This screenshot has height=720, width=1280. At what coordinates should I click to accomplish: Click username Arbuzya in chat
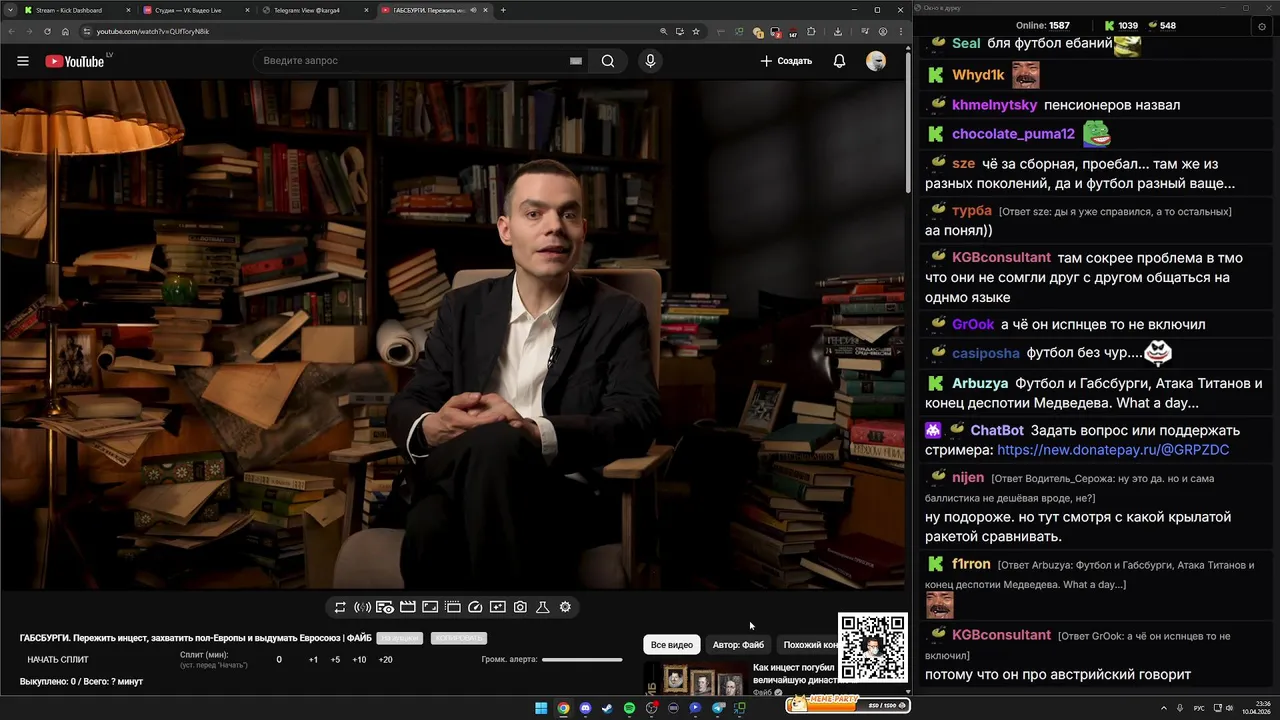pos(980,383)
